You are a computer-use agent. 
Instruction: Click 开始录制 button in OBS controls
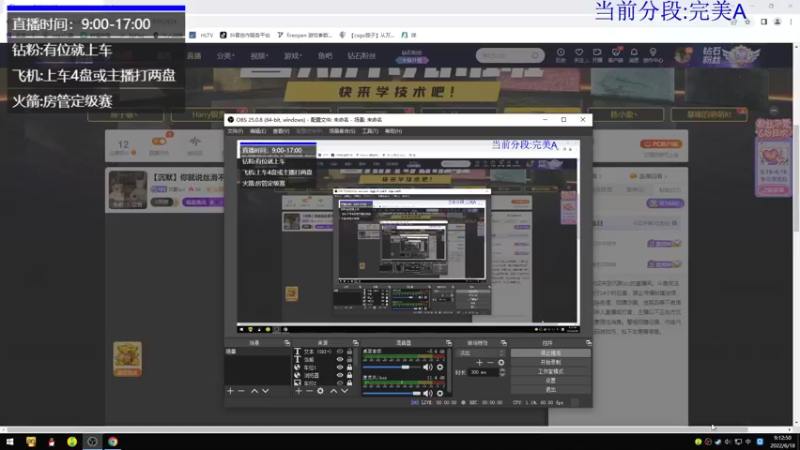(x=551, y=362)
